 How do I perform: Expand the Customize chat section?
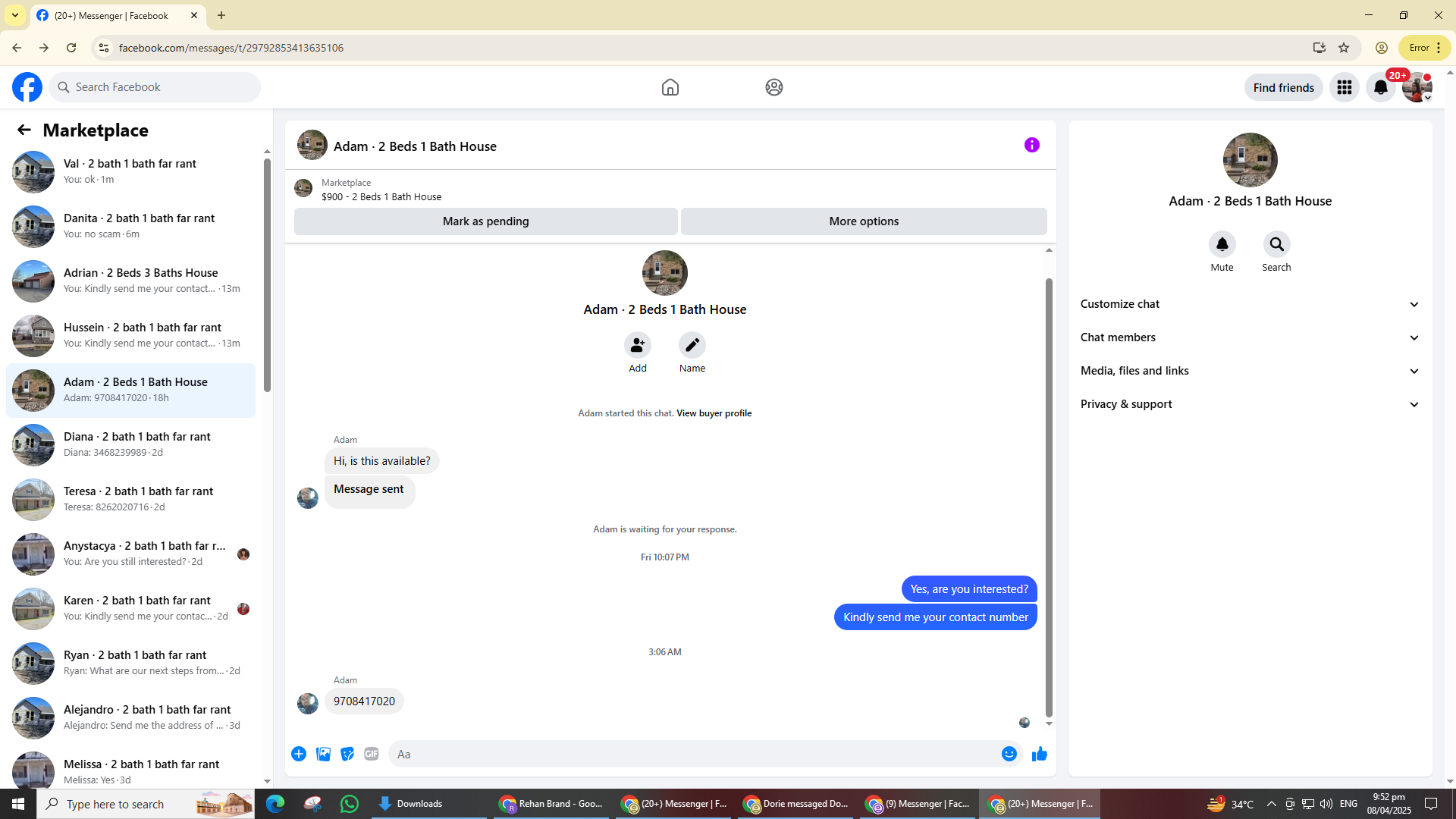(1249, 304)
